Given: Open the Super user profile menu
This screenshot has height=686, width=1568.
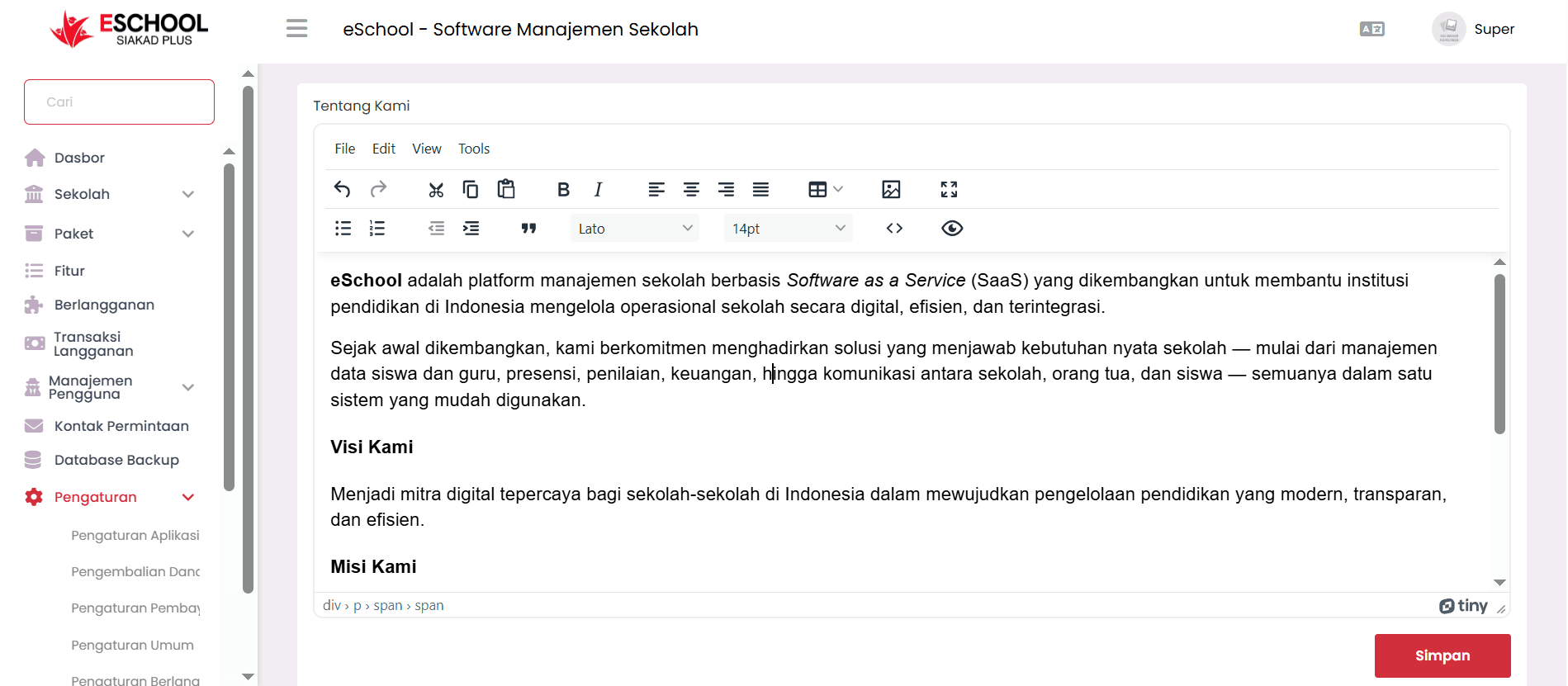Looking at the screenshot, I should (x=1475, y=29).
